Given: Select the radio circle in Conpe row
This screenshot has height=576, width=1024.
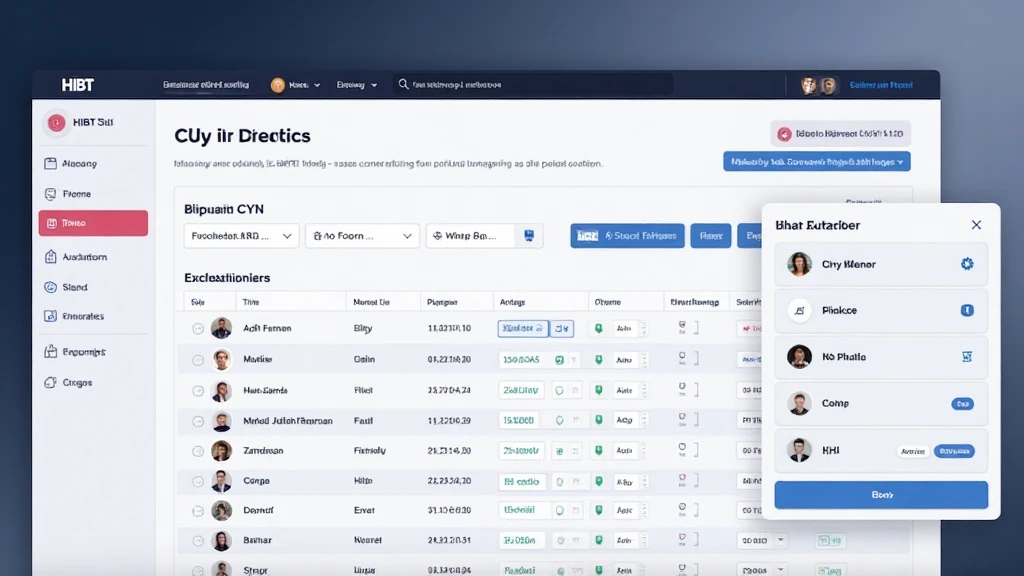Looking at the screenshot, I should [x=198, y=482].
